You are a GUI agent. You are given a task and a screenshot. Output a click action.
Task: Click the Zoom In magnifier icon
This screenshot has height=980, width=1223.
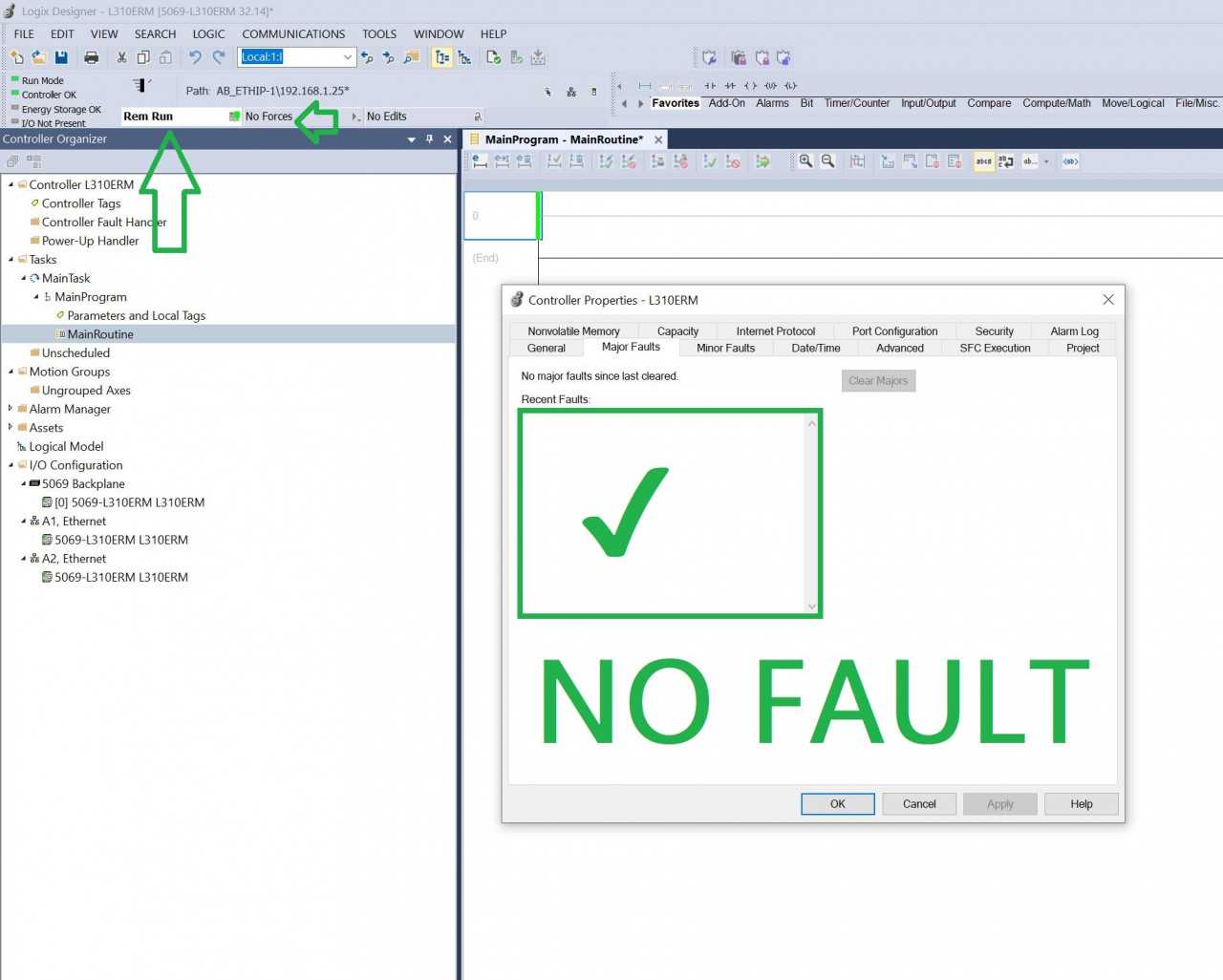(x=805, y=161)
